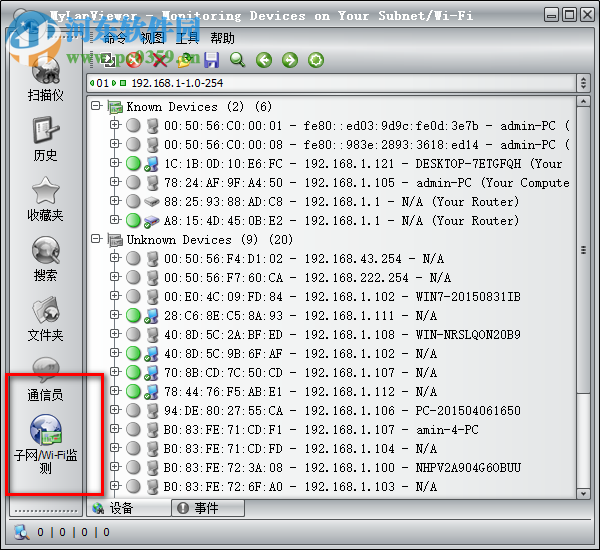Select 子网/Wi-Fi监测 subnet monitoring
This screenshot has width=600, height=550.
point(46,444)
